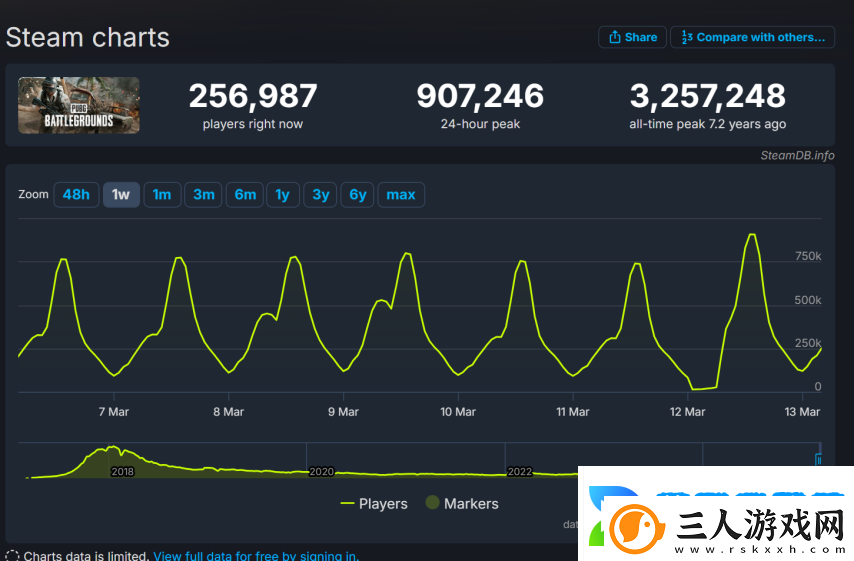This screenshot has height=561, width=854.
Task: Click 2022 in the navigator timeline
Action: (x=520, y=472)
